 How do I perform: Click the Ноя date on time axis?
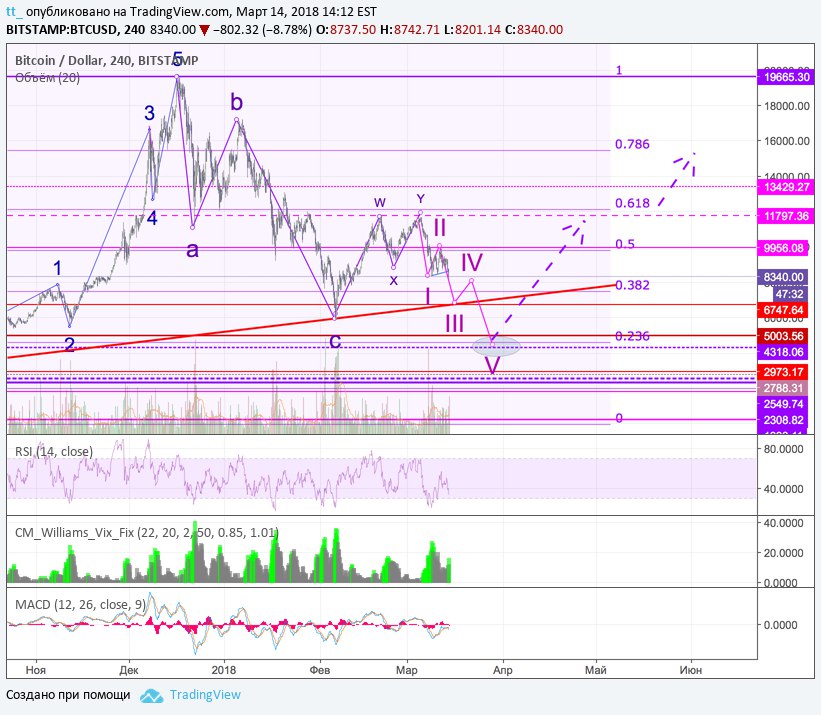click(36, 670)
